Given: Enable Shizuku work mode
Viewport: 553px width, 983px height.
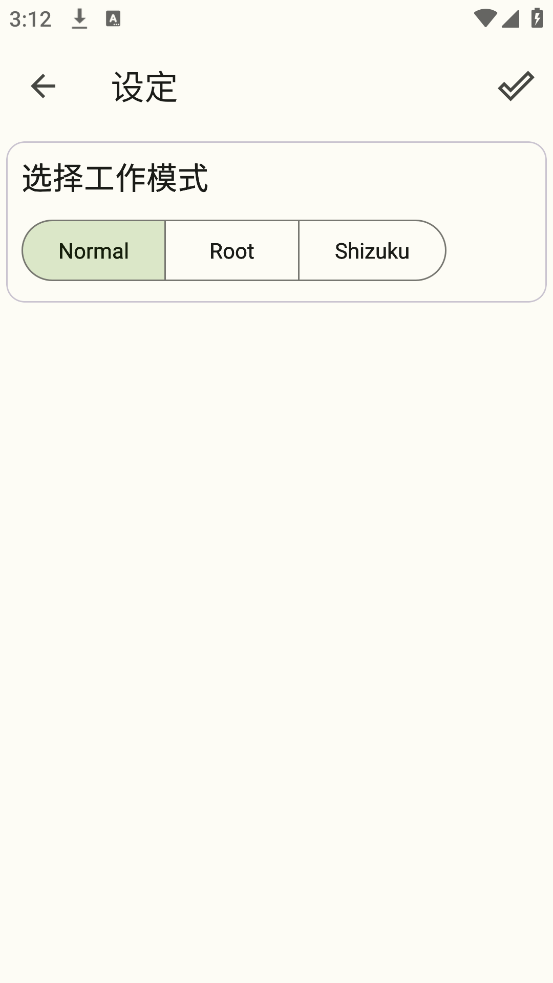Looking at the screenshot, I should (x=372, y=251).
